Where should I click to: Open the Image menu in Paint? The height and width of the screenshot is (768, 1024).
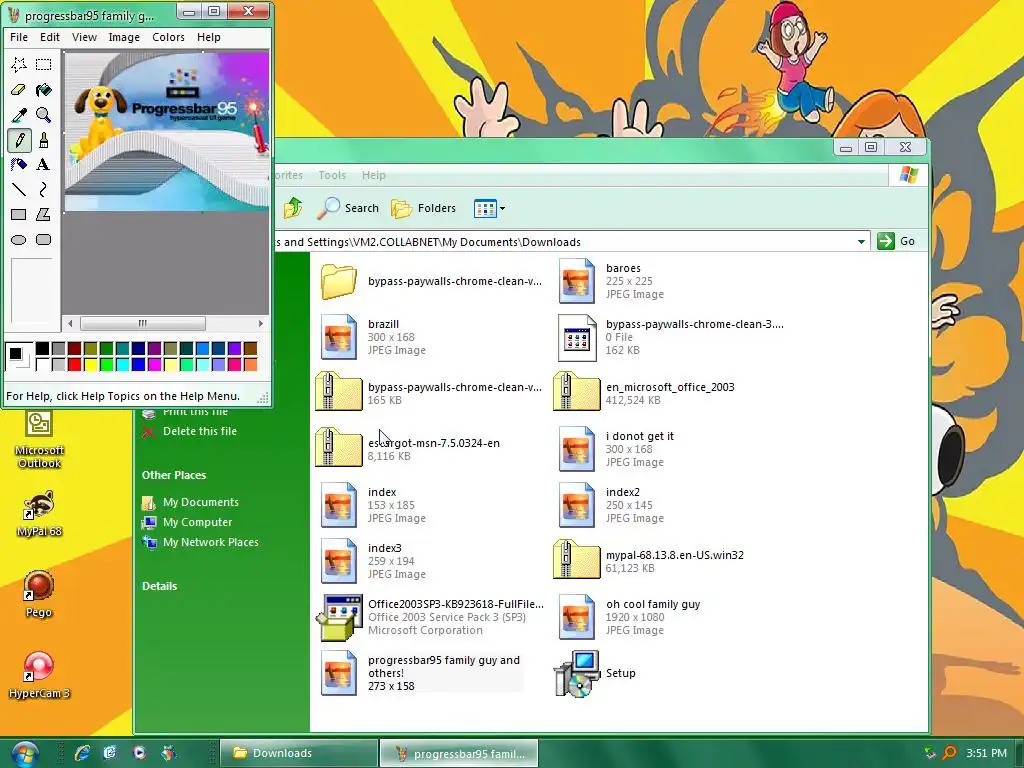click(124, 37)
